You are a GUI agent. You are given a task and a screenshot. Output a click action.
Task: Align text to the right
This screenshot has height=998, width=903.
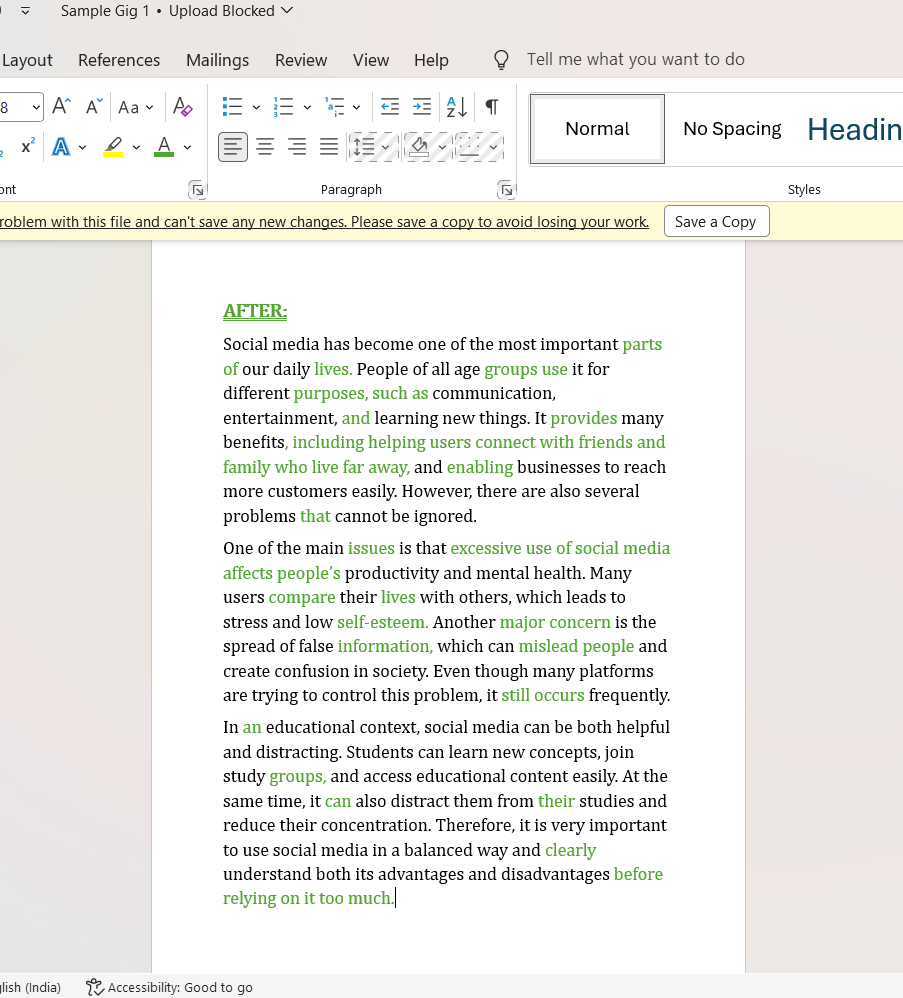point(297,147)
